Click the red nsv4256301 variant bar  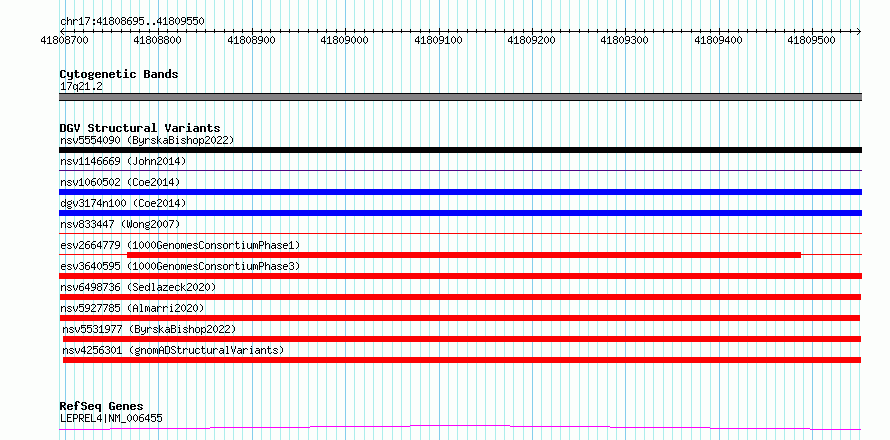pos(462,360)
